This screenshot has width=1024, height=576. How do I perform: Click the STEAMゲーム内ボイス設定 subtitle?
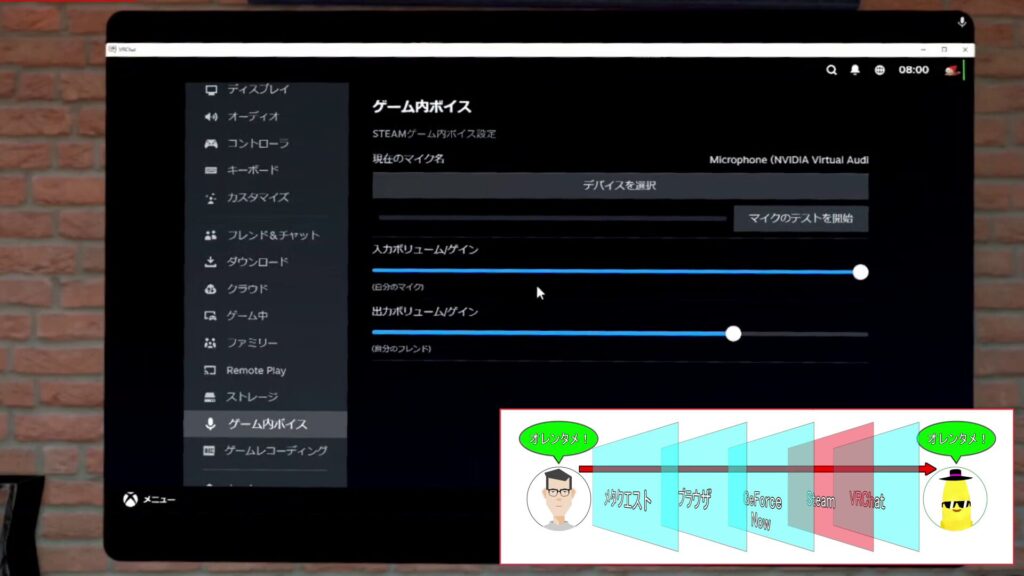tap(434, 134)
